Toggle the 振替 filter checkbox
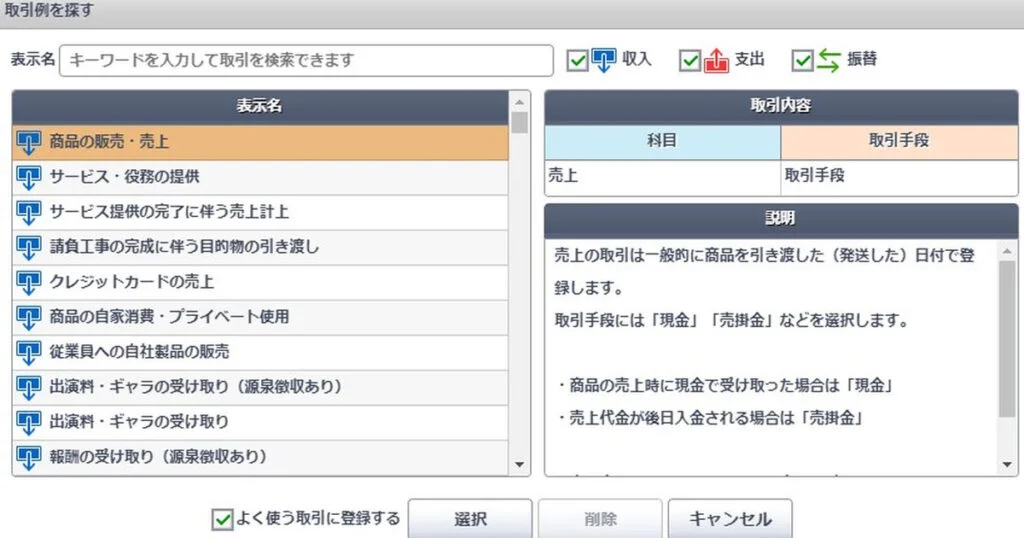1024x538 pixels. [x=802, y=61]
